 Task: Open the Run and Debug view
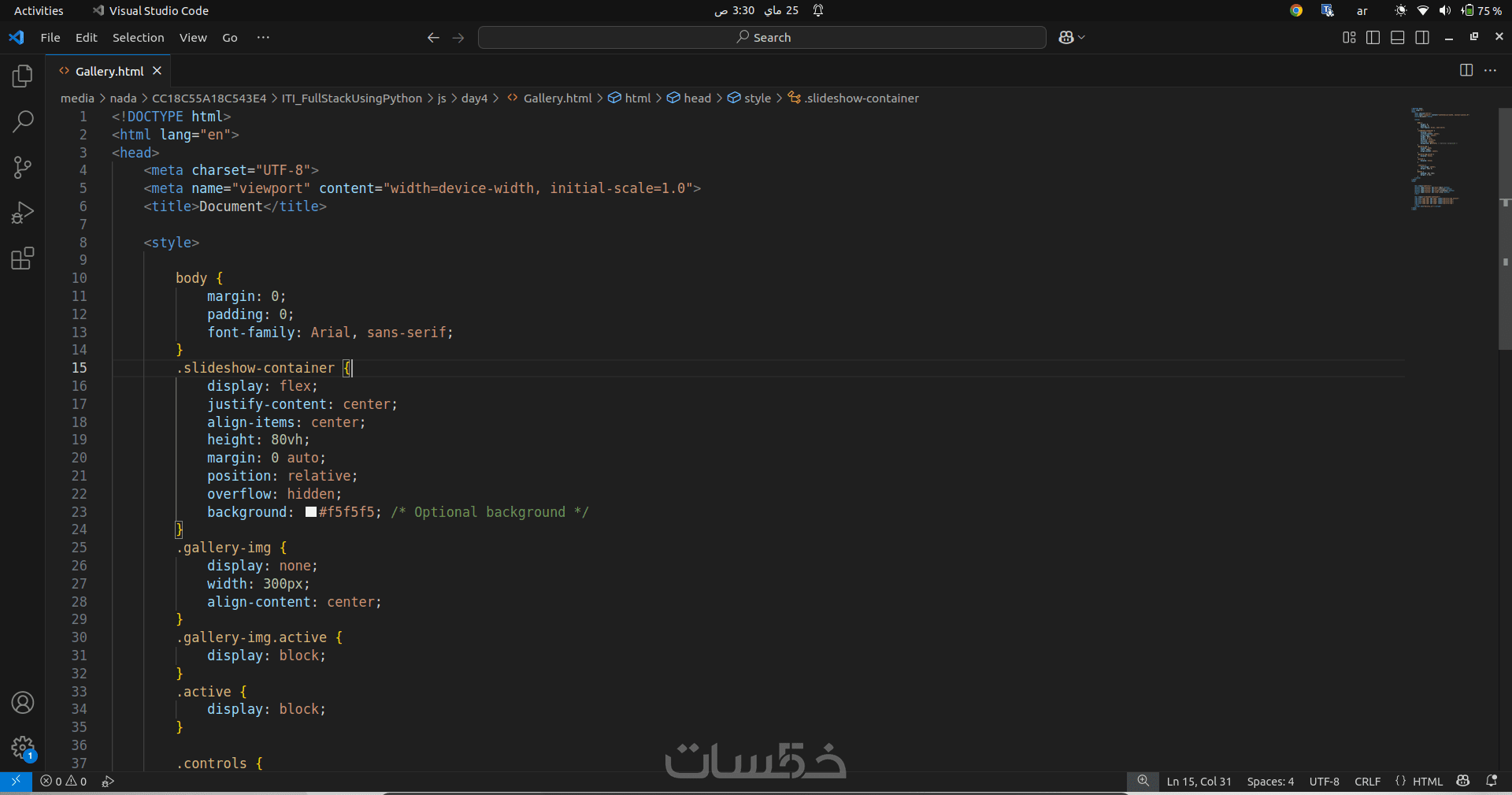[x=23, y=213]
